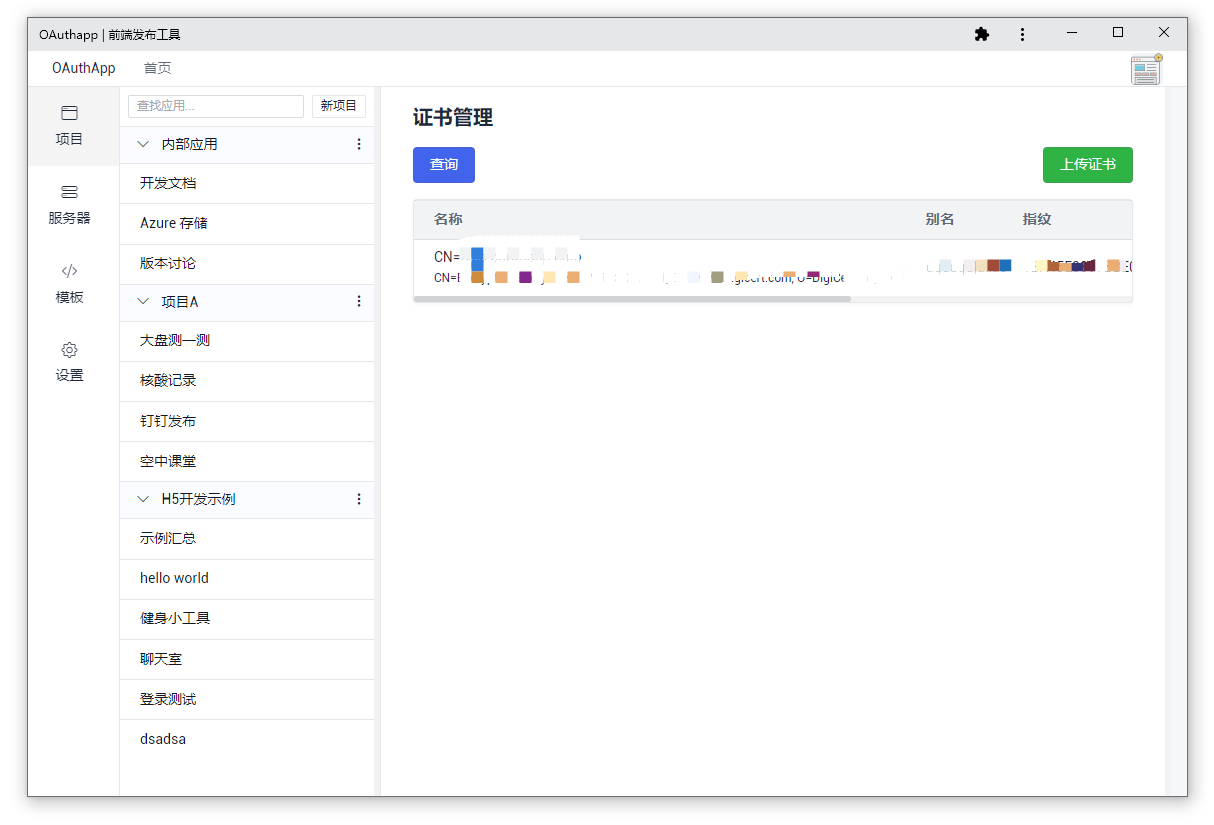Open 设置 from the left sidebar
Screen dimensions: 1214x825
point(69,361)
